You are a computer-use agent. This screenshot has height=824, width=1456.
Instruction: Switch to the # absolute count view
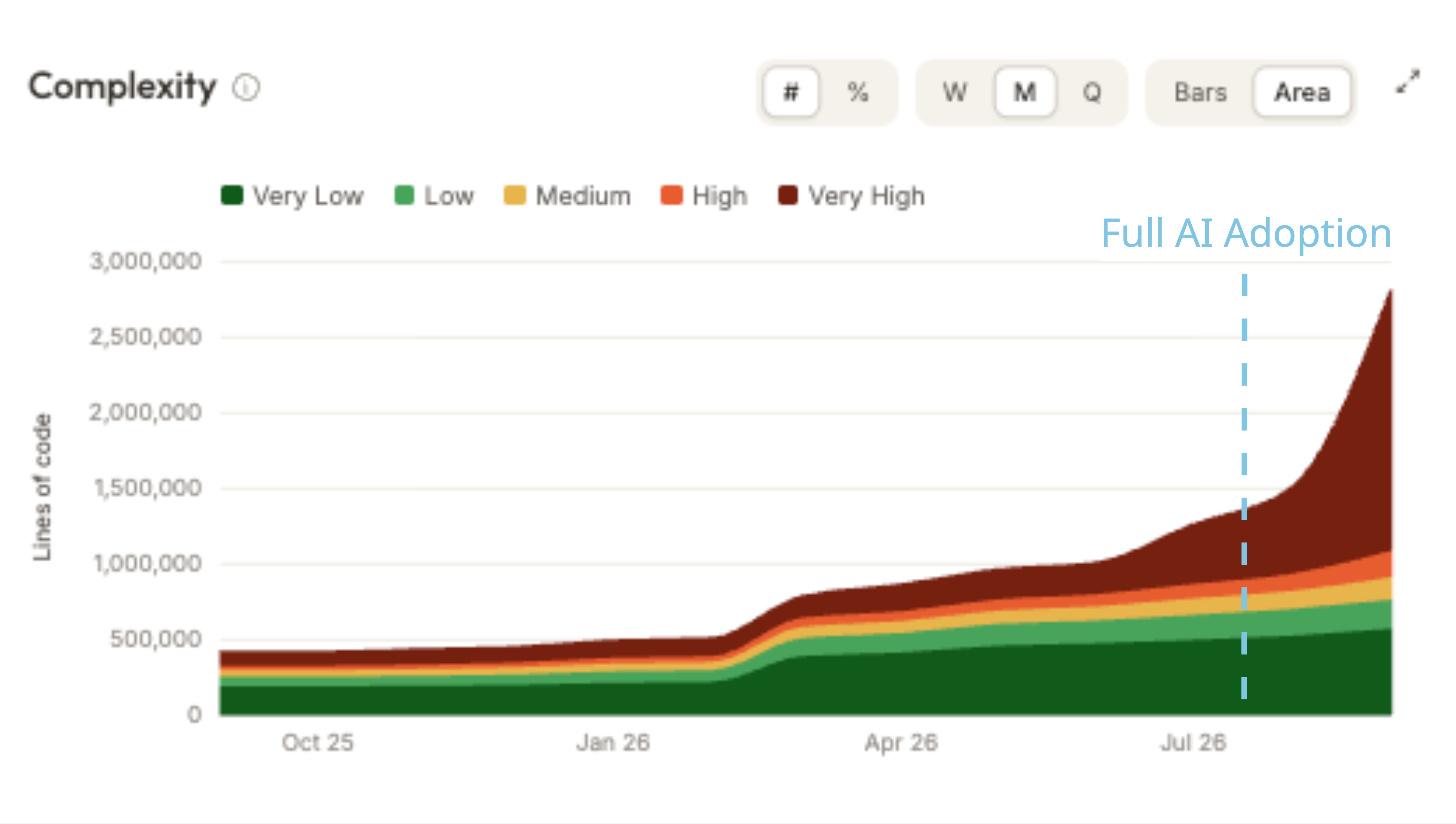point(791,92)
